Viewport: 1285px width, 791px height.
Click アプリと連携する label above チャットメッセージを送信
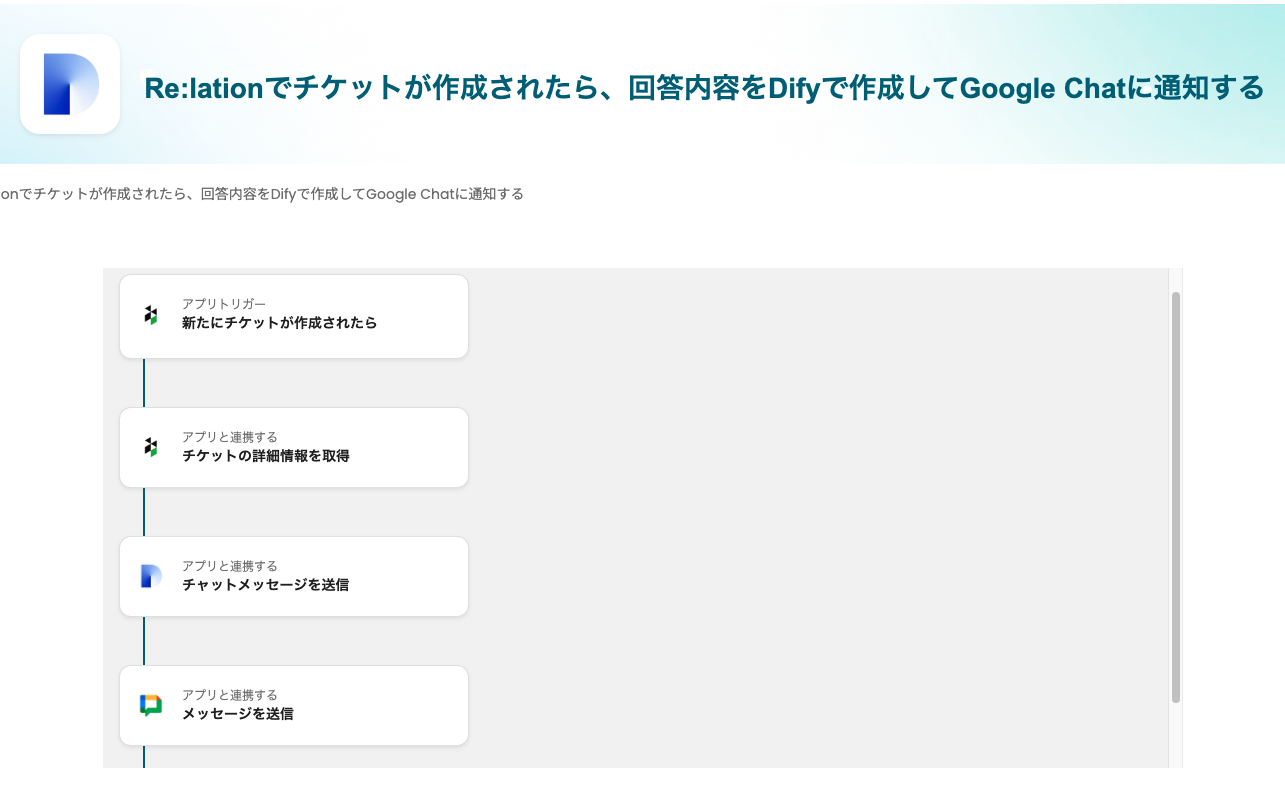[230, 566]
